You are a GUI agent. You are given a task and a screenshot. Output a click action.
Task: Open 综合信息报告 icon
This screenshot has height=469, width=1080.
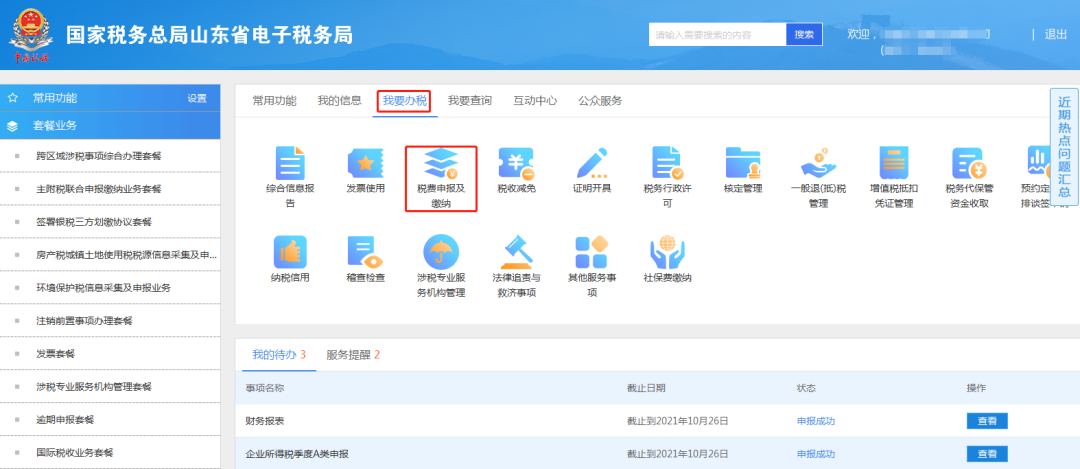[x=290, y=164]
